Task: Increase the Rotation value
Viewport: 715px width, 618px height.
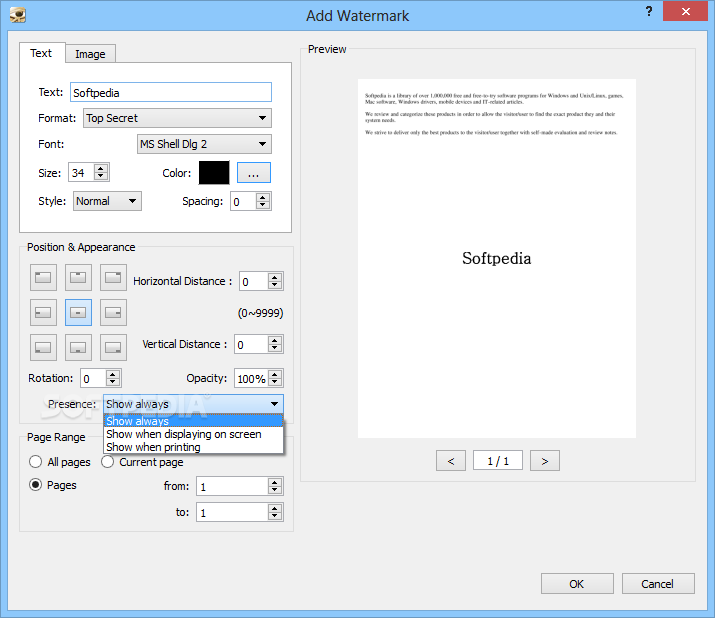Action: click(113, 374)
